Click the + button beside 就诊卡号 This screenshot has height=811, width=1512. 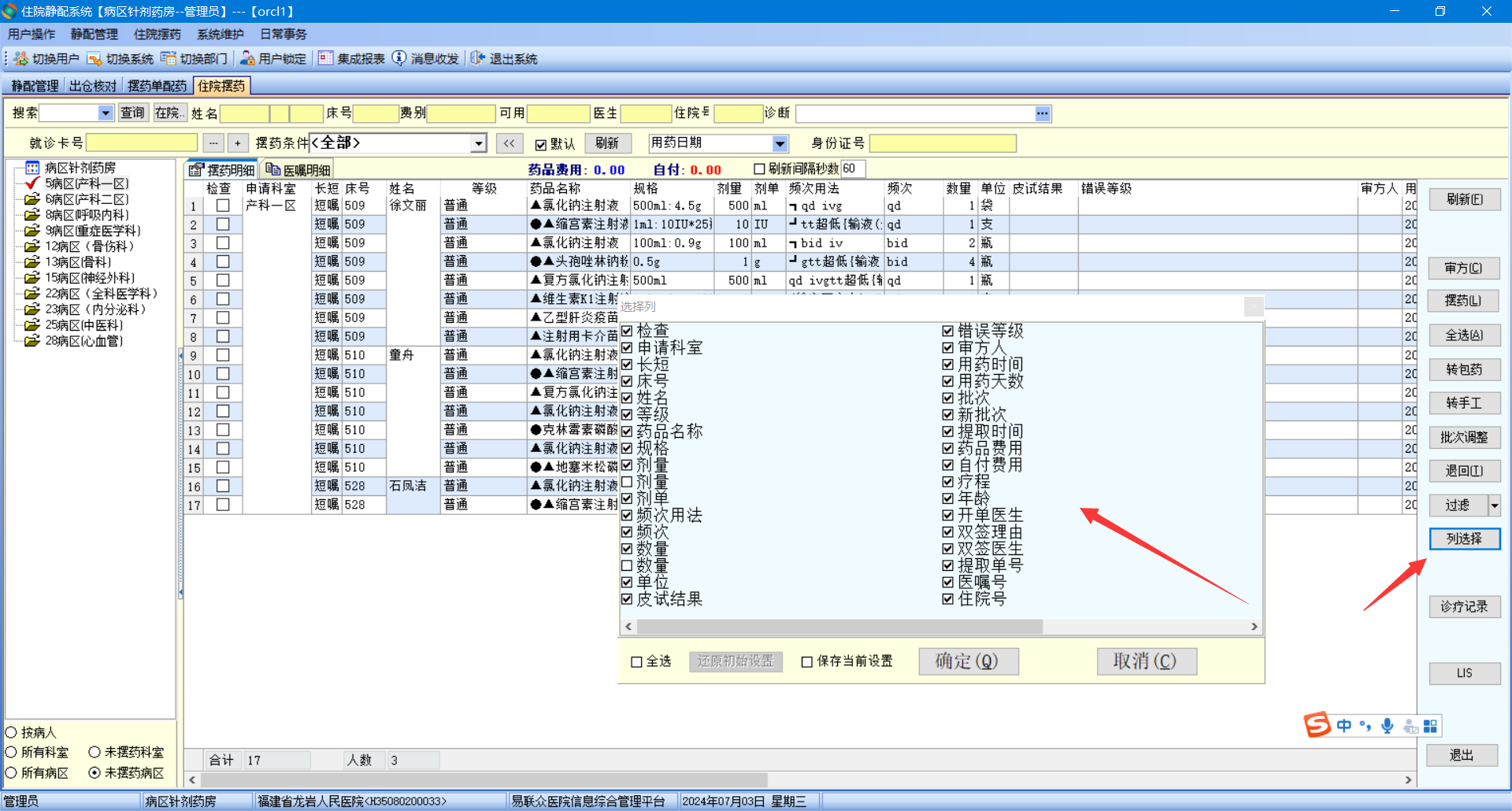coord(238,143)
